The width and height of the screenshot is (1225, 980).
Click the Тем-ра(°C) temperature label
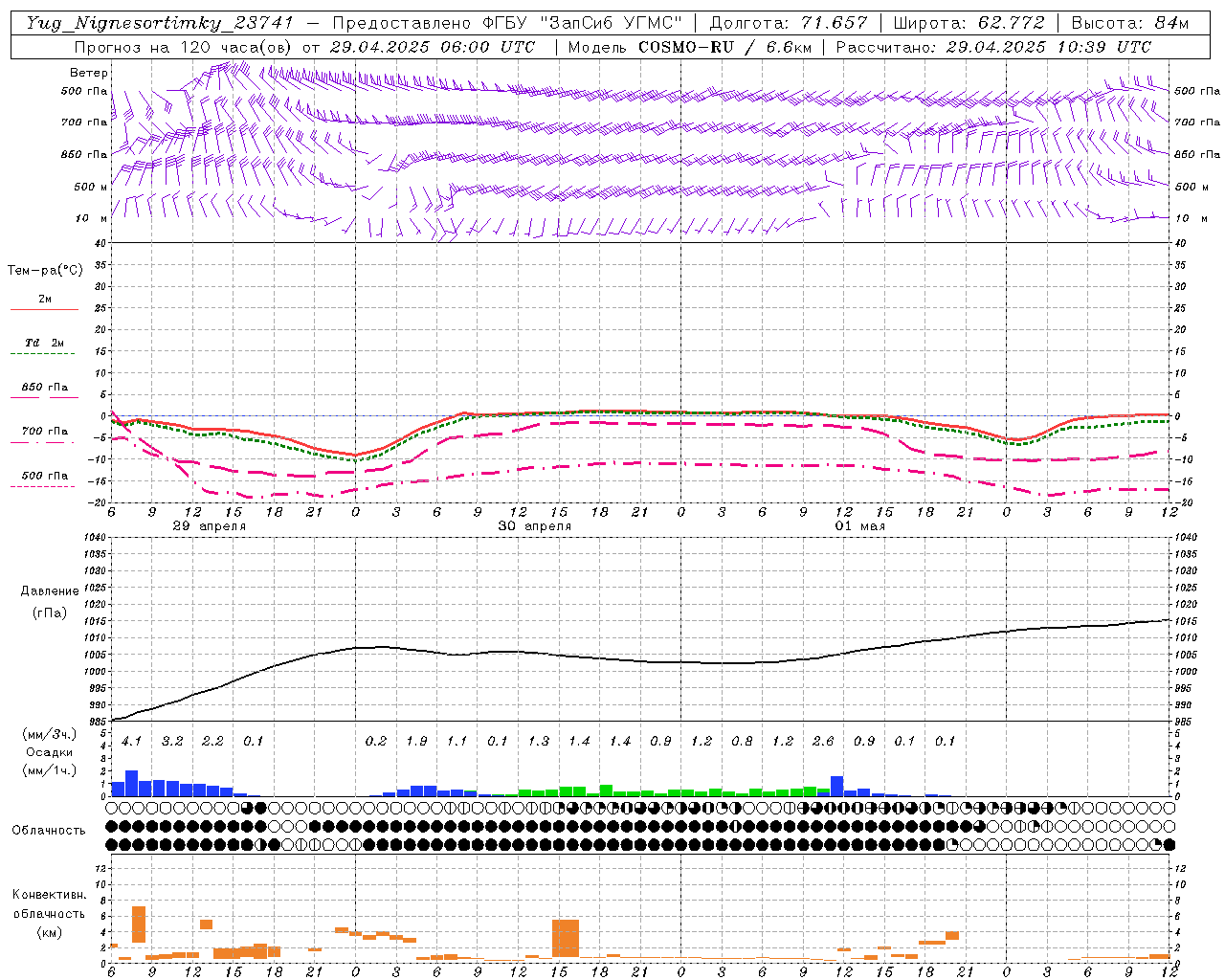pyautogui.click(x=45, y=271)
